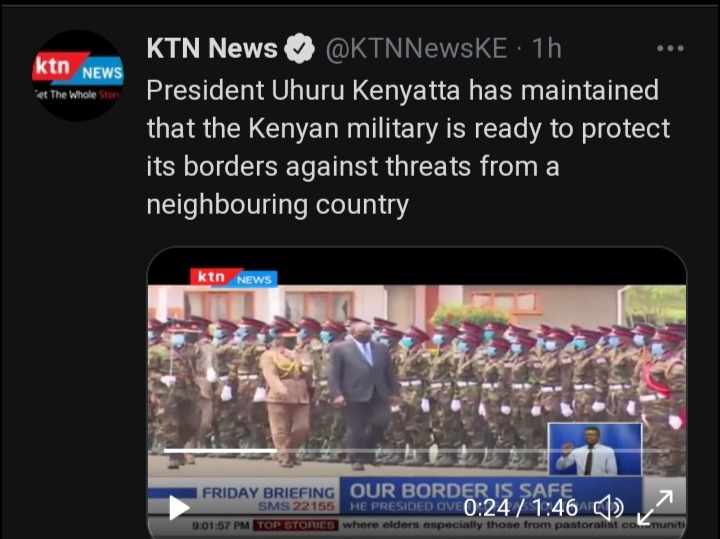Select the tweet text about President Uhuru Kenyatta
720x539 pixels.
(x=408, y=147)
